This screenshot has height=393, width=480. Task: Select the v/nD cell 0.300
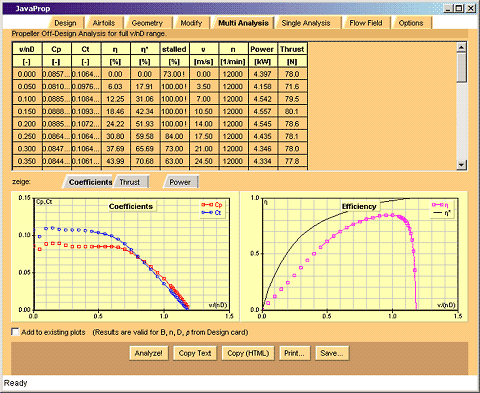[27, 149]
